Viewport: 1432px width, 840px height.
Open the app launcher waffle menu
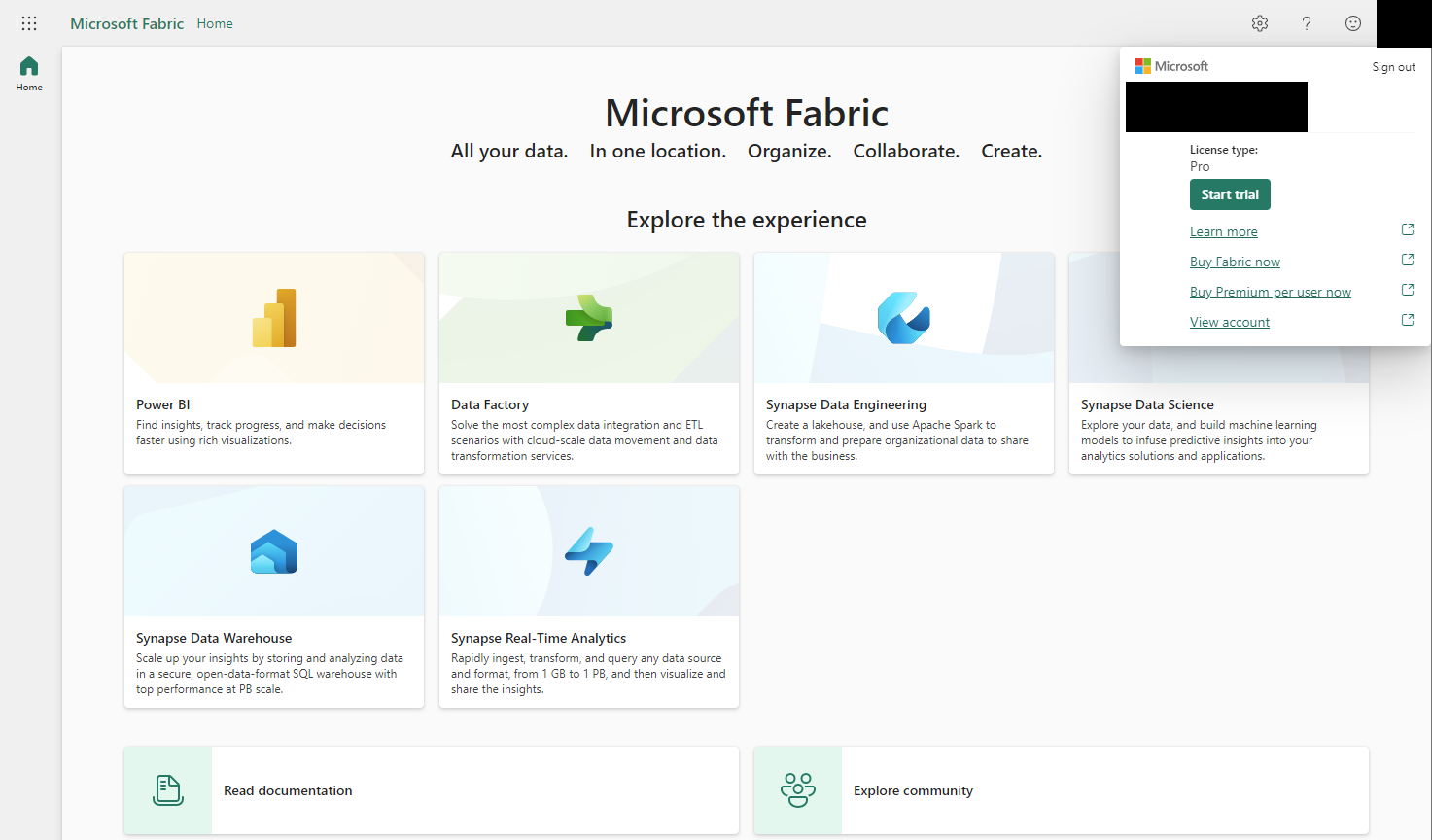[x=29, y=23]
